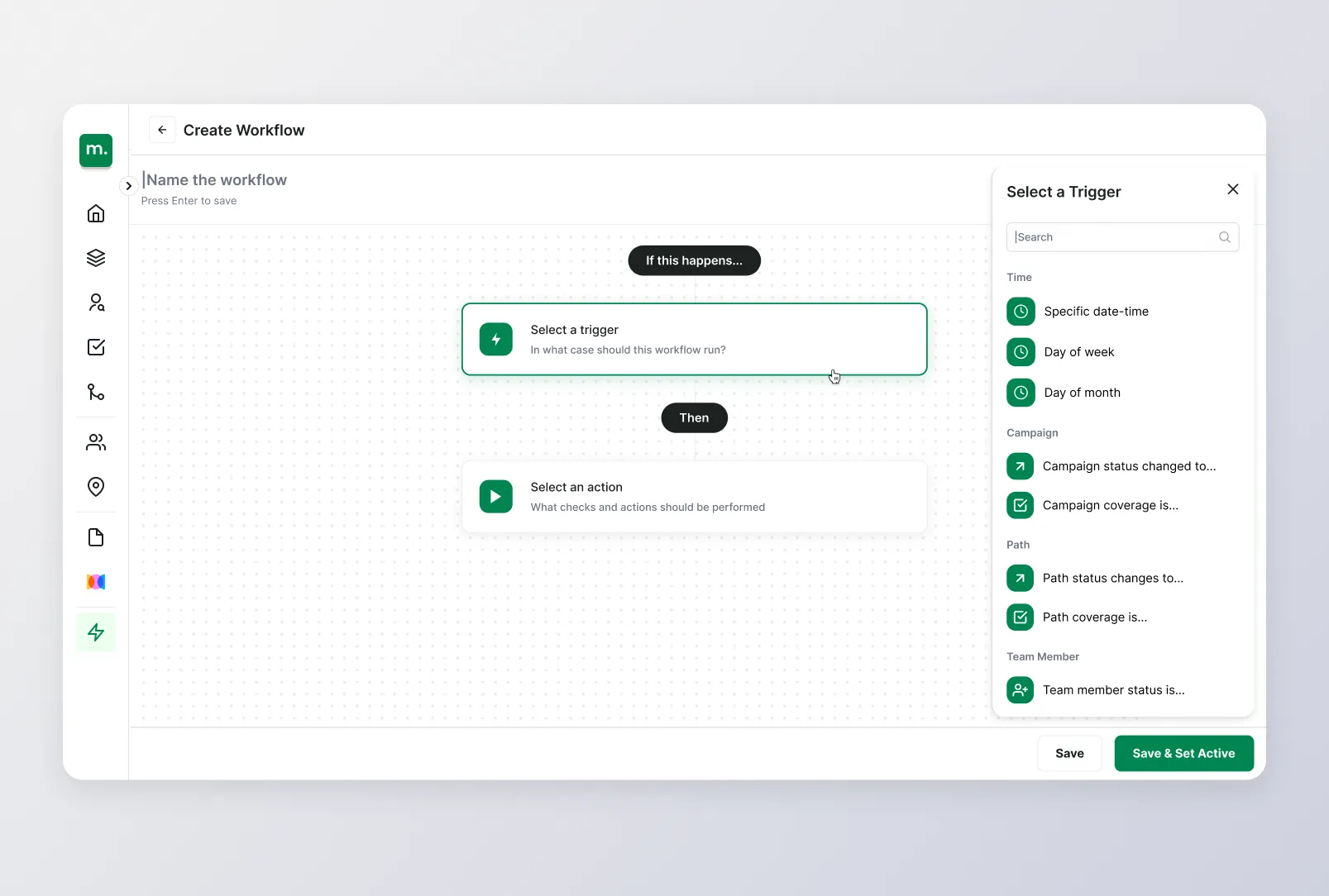Click the 'Select a trigger' card

tap(694, 339)
